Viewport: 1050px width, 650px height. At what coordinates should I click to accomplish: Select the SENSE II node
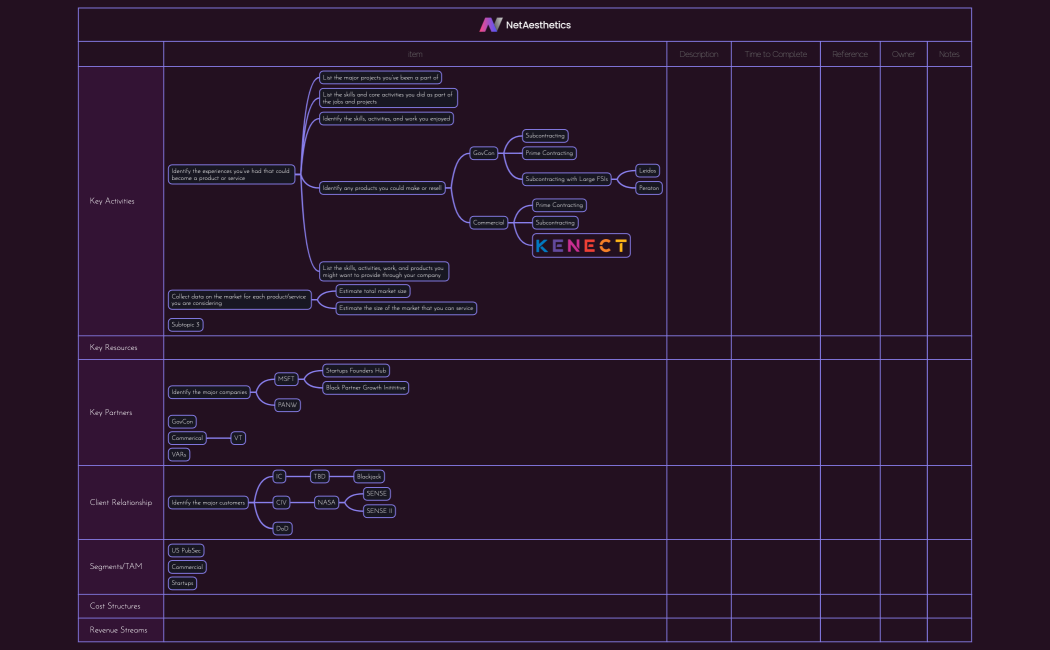pos(379,511)
